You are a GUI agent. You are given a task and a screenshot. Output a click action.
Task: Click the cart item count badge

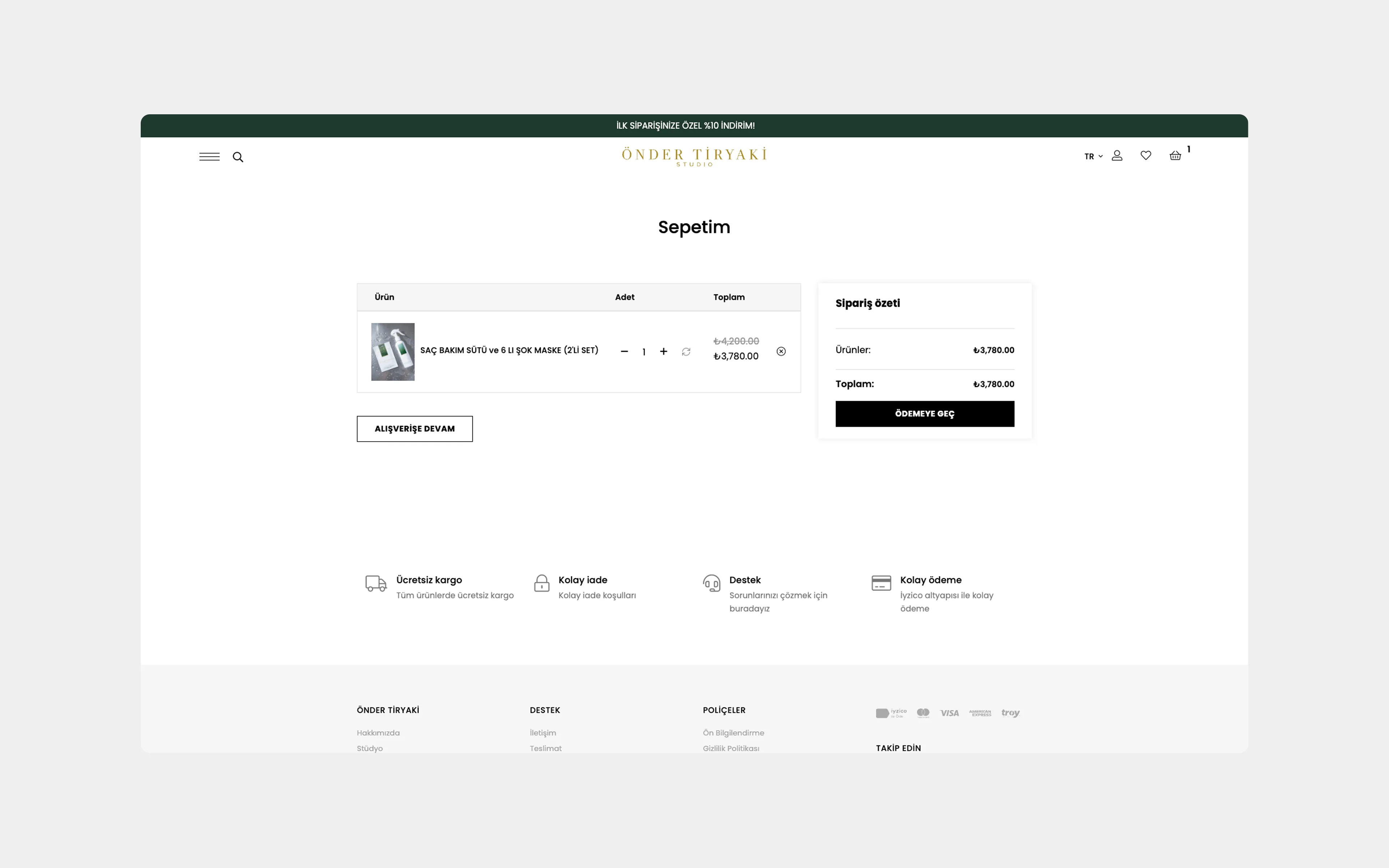1189,149
